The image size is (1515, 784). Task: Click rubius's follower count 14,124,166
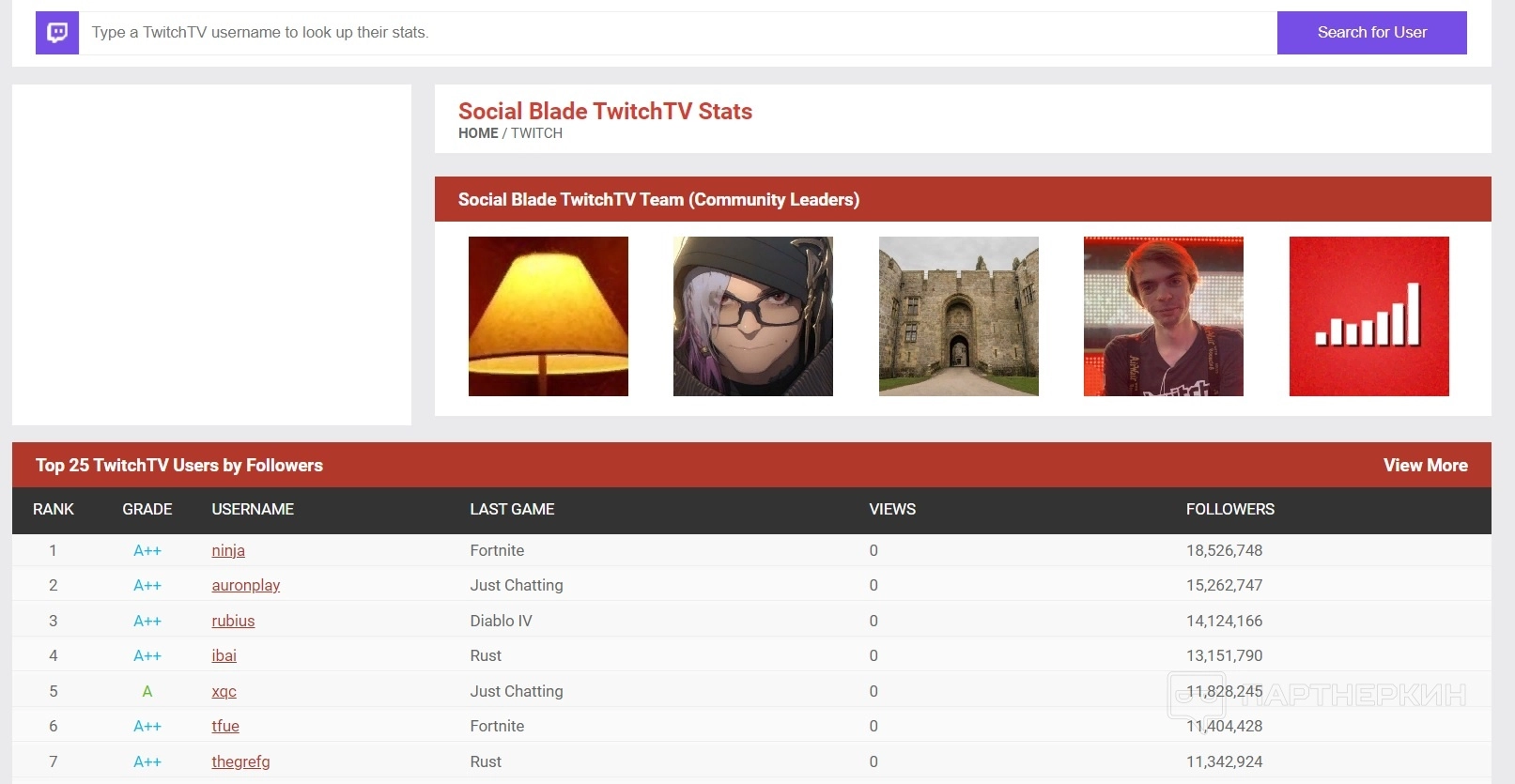[1224, 621]
